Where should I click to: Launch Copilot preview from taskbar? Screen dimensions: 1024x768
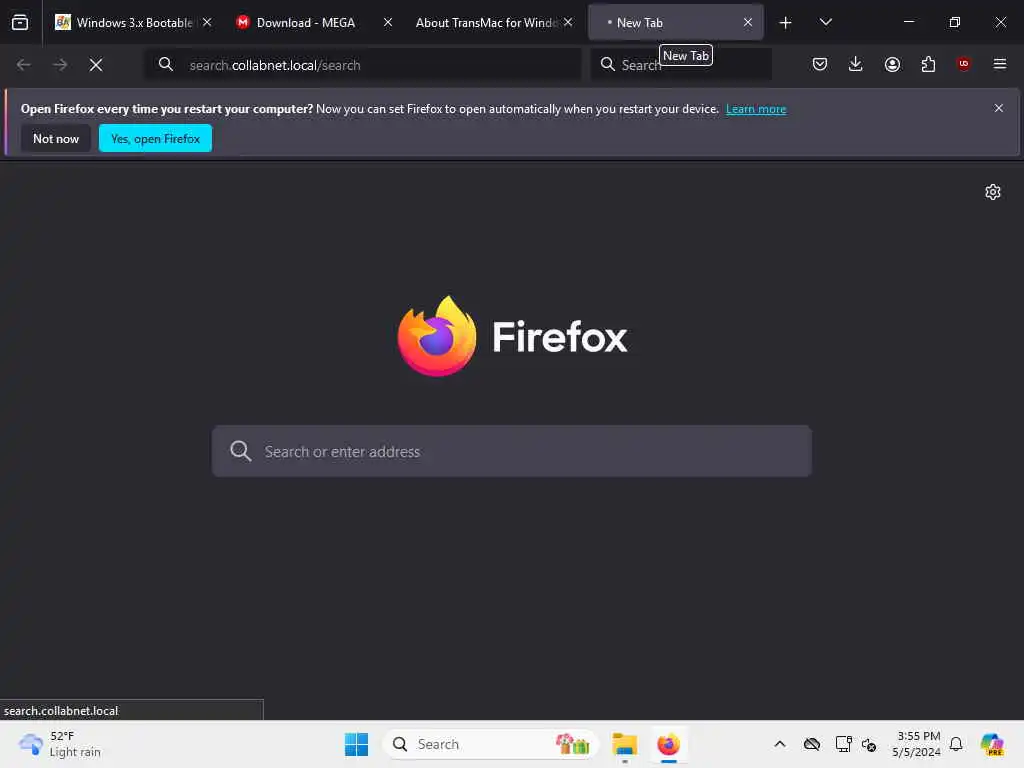(992, 744)
